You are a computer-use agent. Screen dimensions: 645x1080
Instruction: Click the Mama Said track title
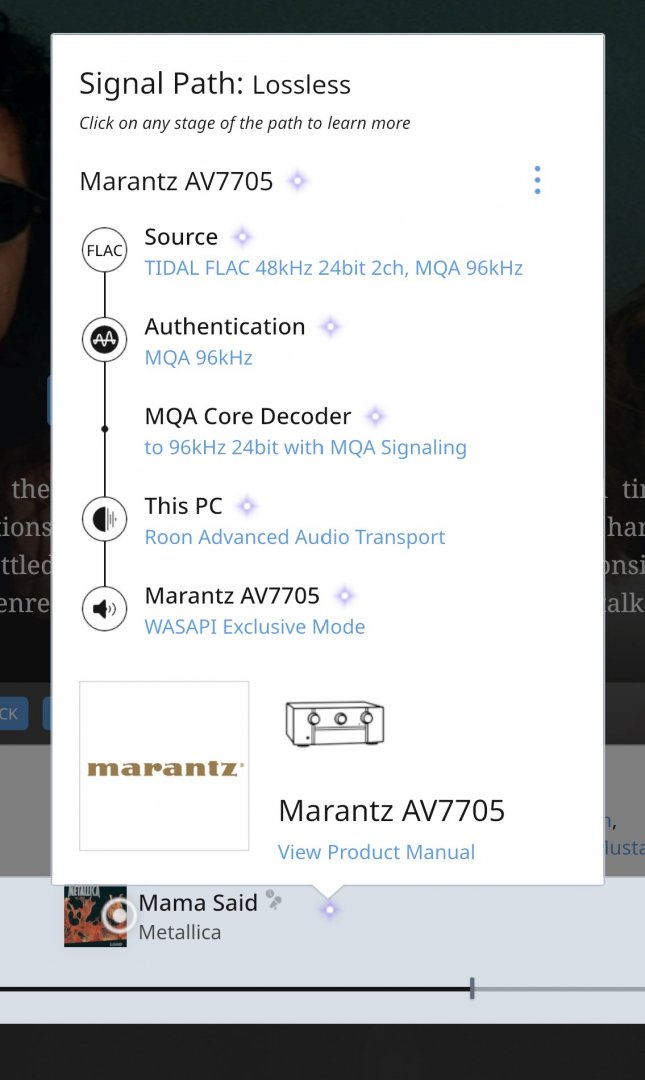click(198, 903)
